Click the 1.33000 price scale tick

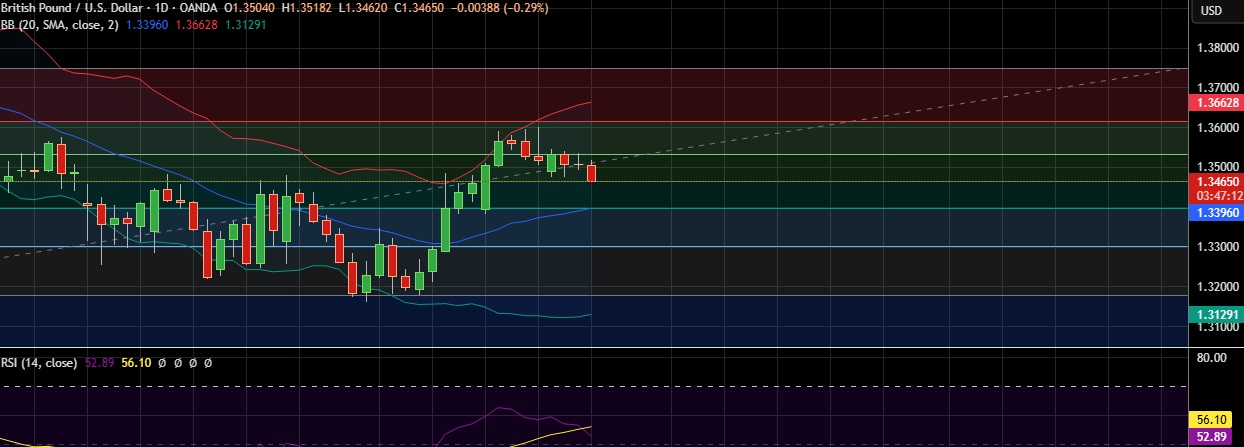1217,246
